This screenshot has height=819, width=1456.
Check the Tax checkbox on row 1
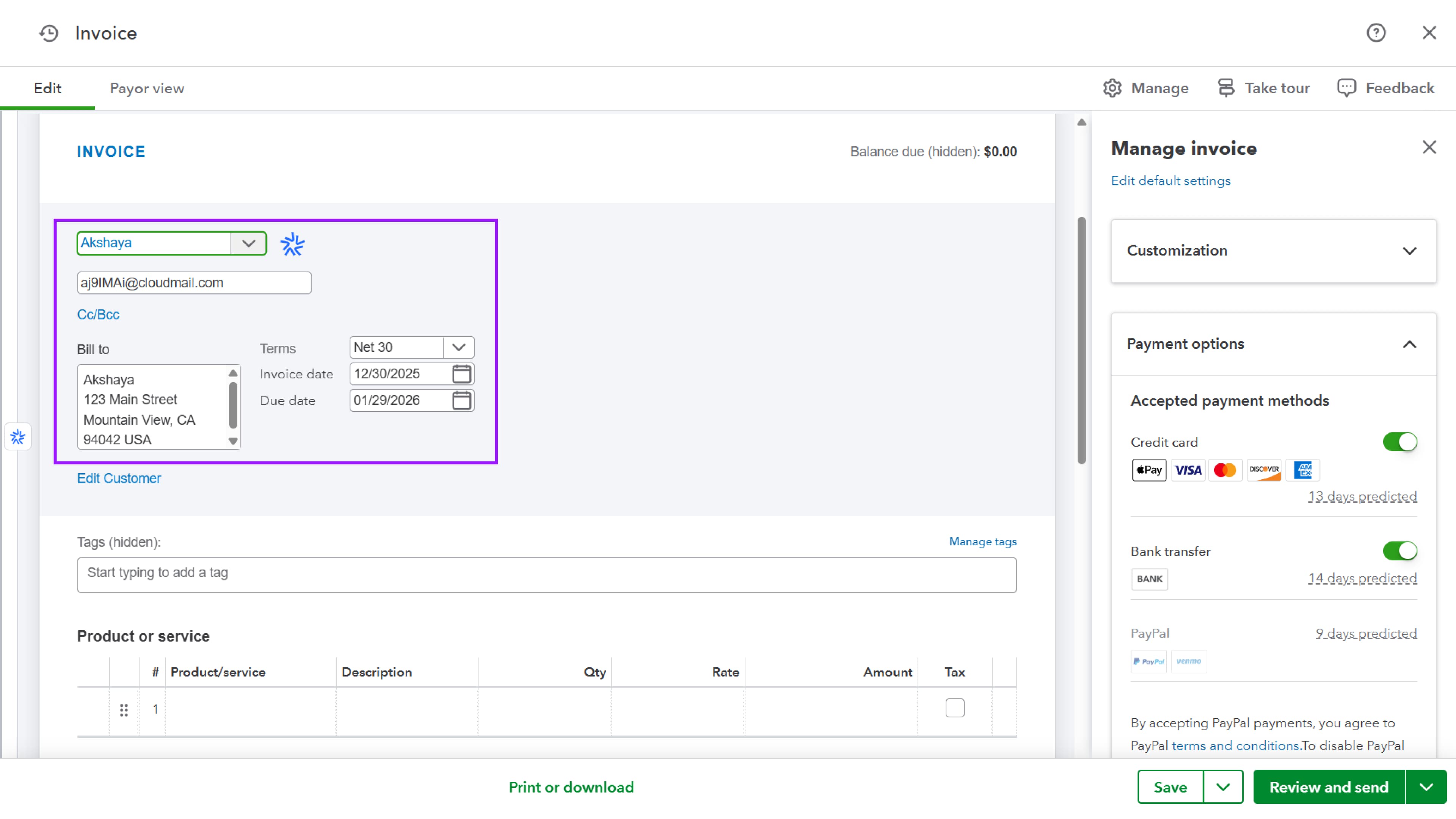pyautogui.click(x=954, y=708)
